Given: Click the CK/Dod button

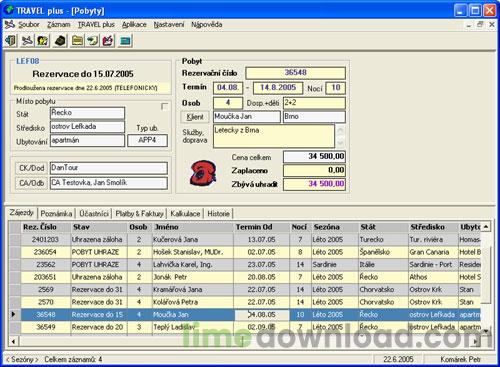Looking at the screenshot, I should [31, 168].
